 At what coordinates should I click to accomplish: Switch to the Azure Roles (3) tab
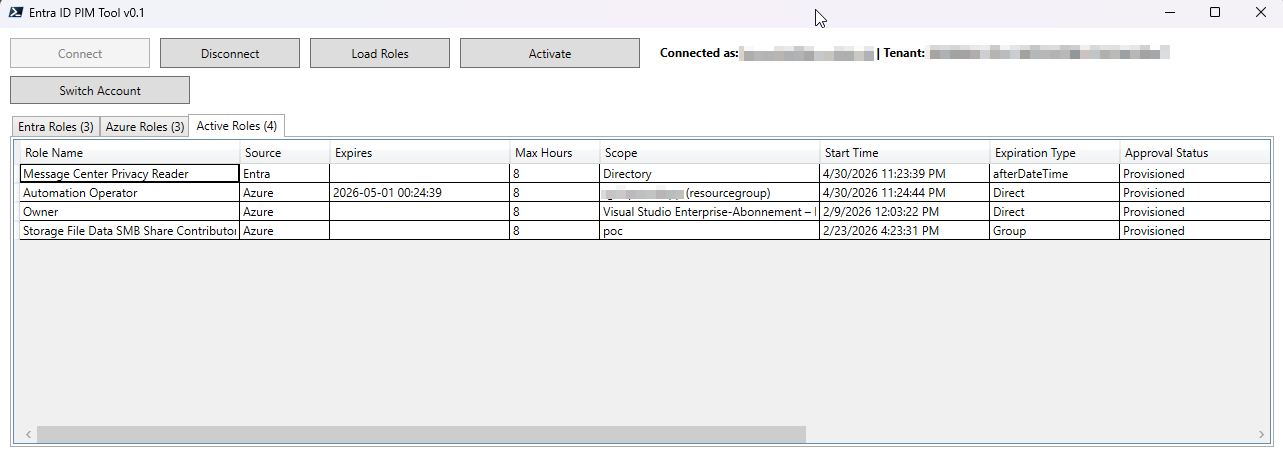[145, 127]
